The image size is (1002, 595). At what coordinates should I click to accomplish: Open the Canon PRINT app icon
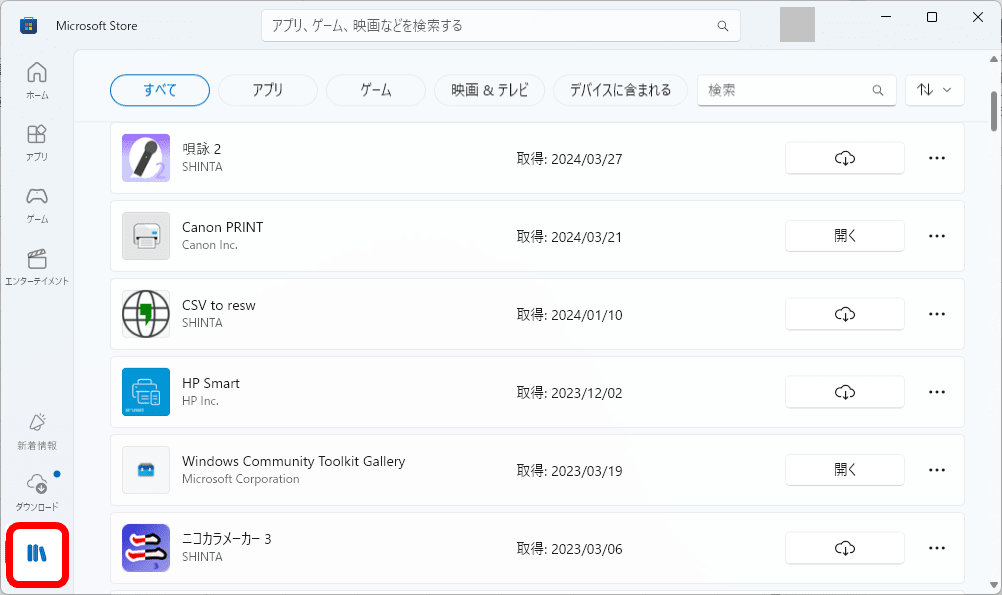point(146,236)
